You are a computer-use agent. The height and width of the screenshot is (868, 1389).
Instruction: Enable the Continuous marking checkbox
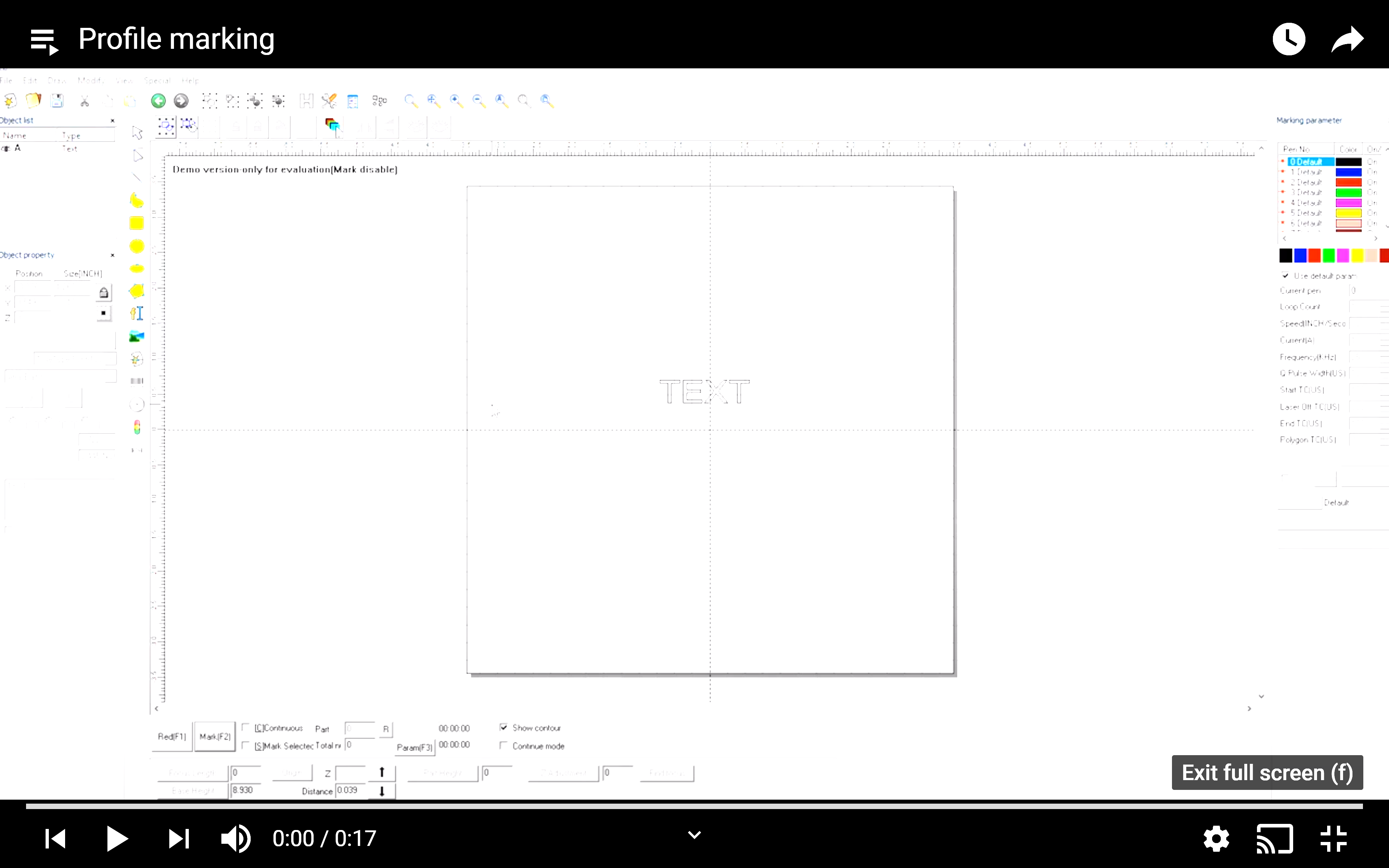click(x=246, y=727)
